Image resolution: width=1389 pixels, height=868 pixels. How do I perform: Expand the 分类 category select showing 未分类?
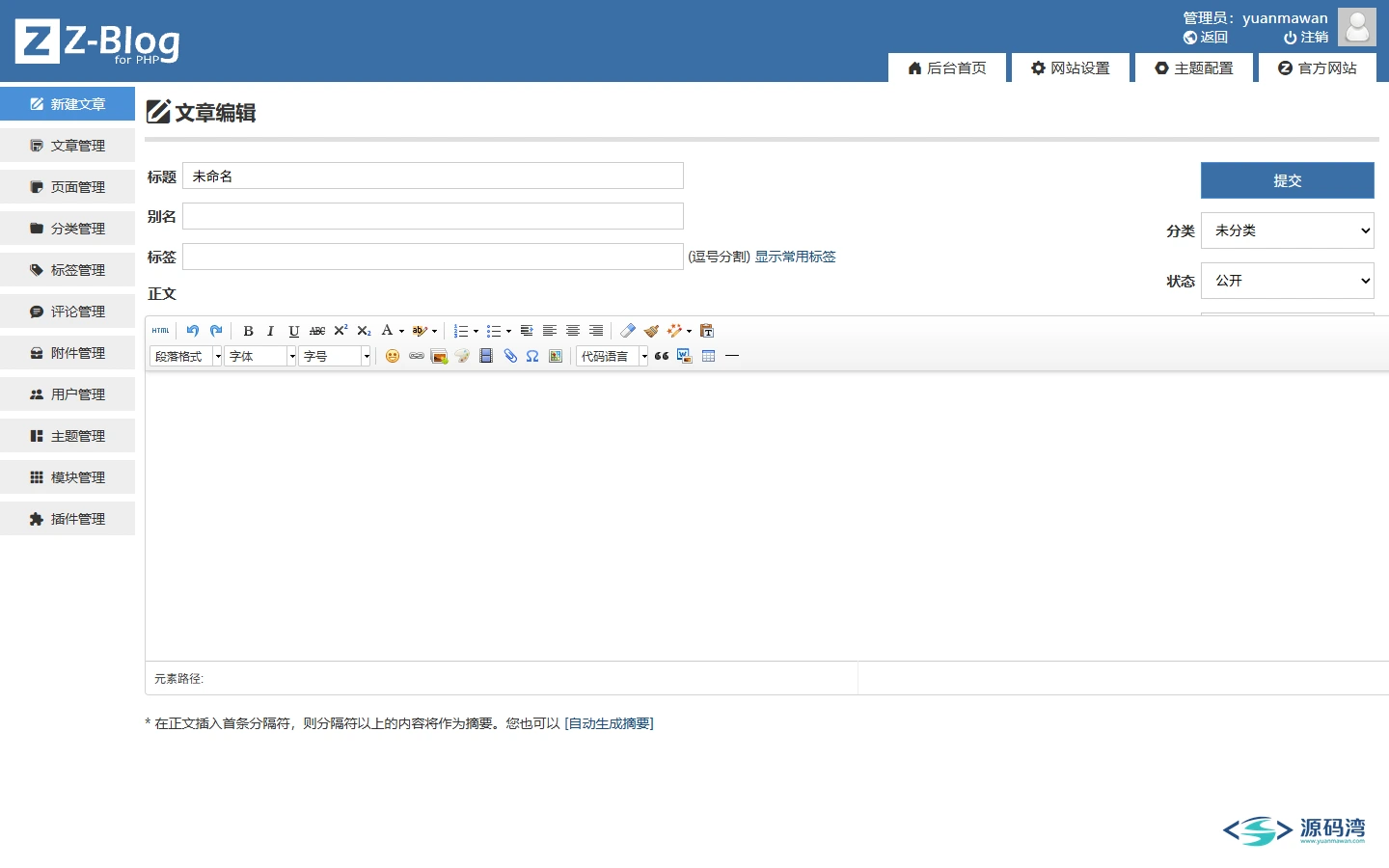tap(1288, 231)
